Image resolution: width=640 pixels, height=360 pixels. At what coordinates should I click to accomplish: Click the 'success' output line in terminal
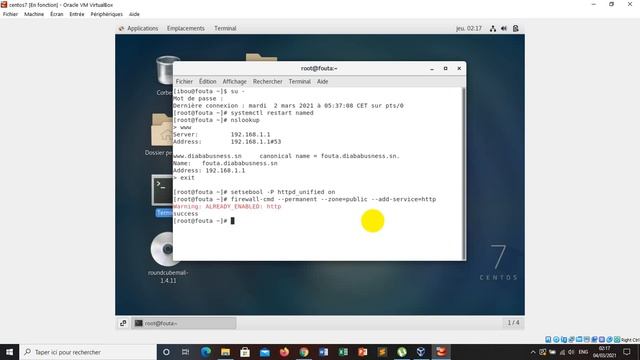pos(185,213)
